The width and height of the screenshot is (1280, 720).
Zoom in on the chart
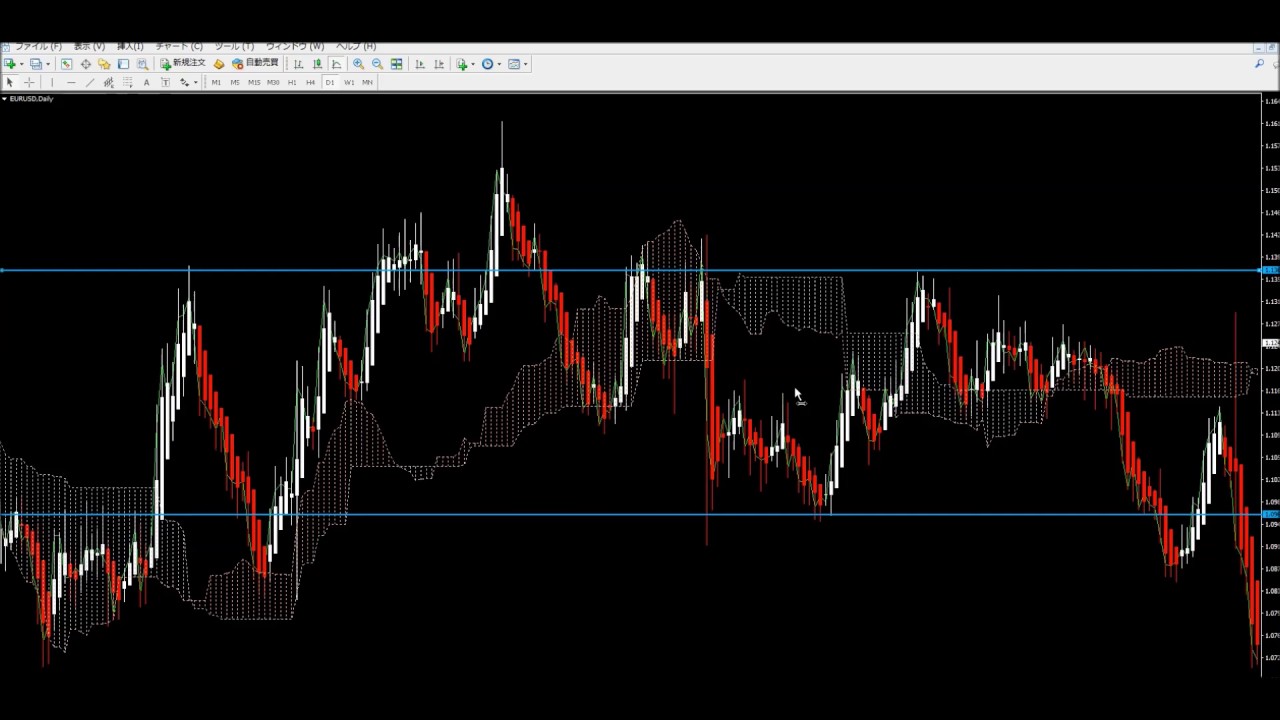click(358, 64)
